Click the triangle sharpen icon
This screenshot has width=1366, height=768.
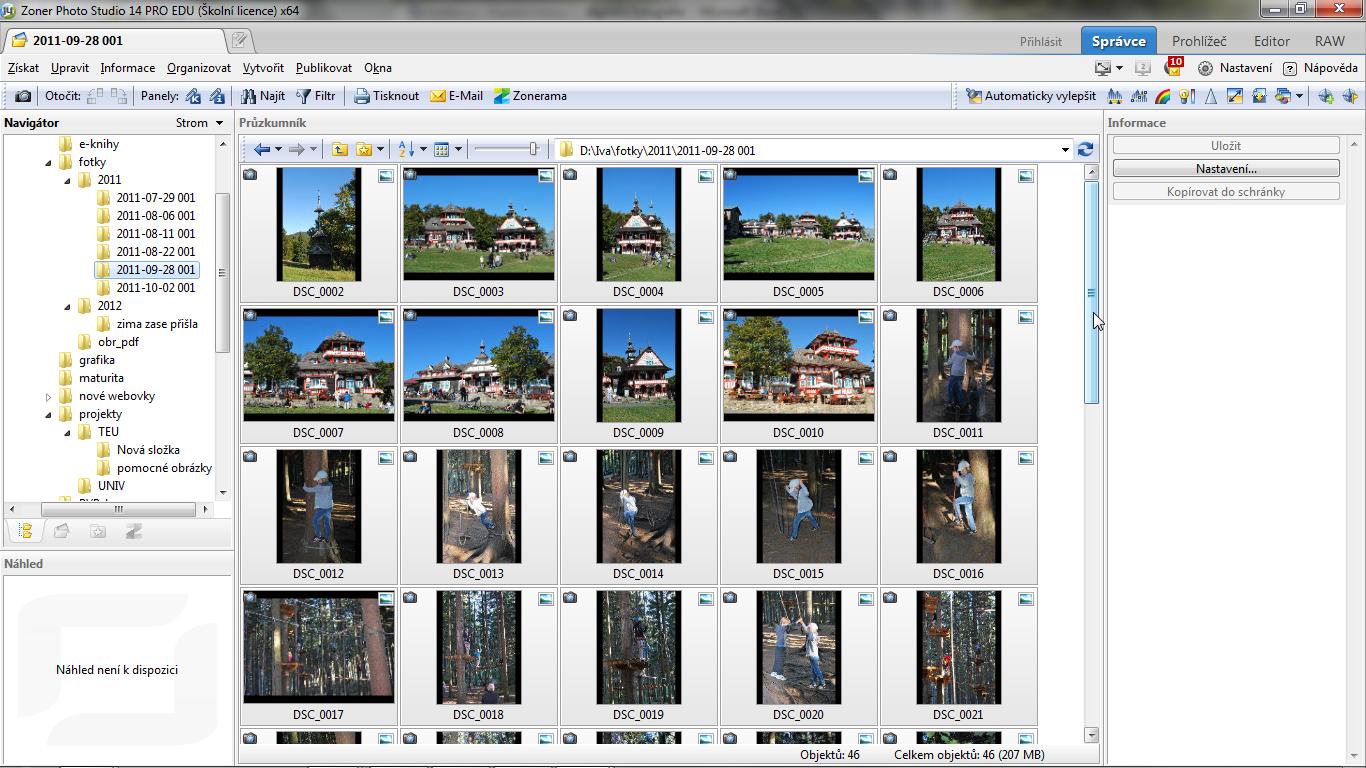[x=1211, y=96]
